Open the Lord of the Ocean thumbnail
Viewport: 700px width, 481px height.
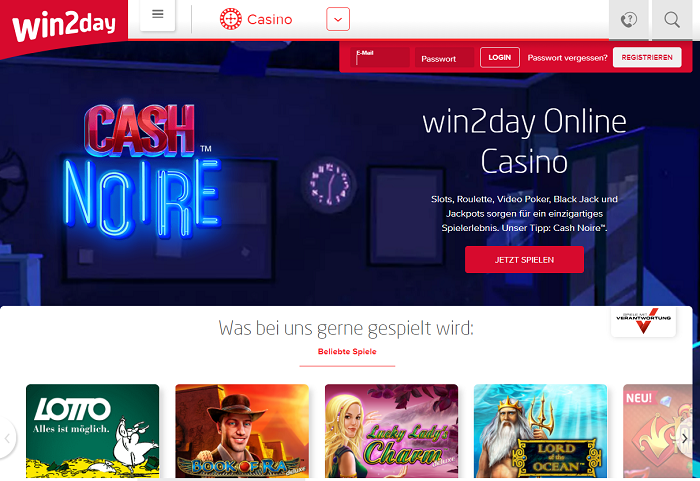[x=541, y=431]
